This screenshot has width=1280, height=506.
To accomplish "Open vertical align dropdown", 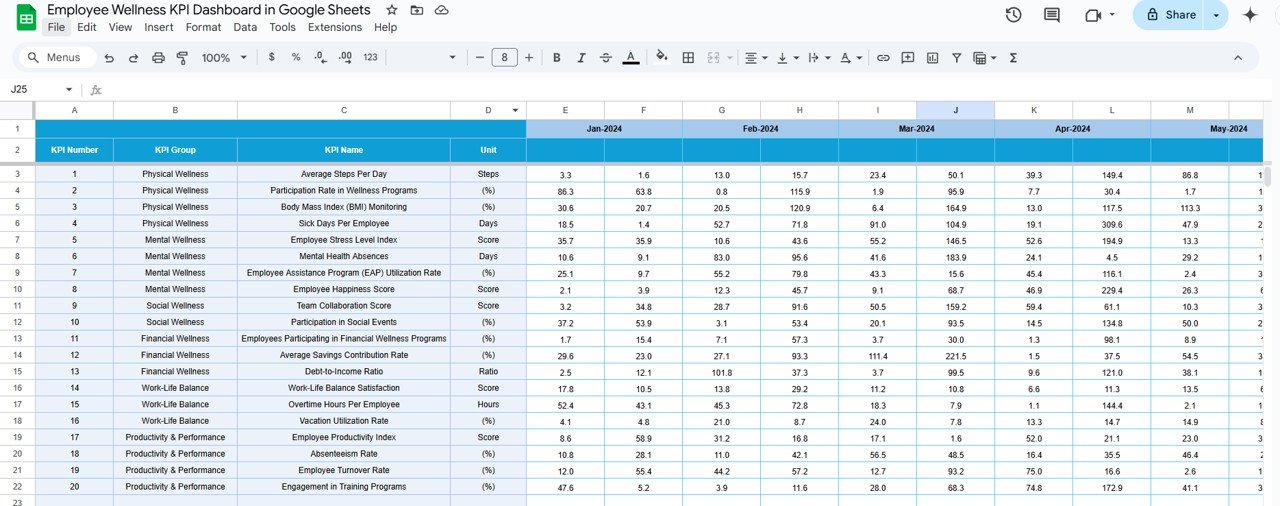I will pyautogui.click(x=787, y=58).
